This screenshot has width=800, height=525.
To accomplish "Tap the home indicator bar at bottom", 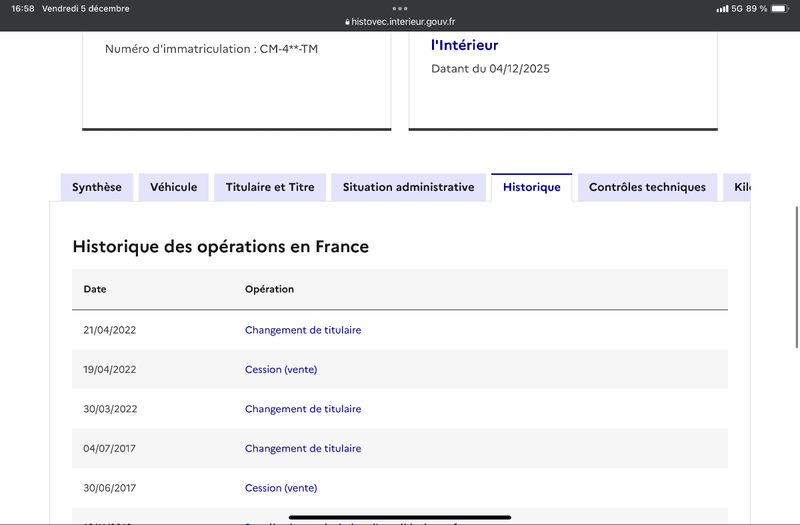I will (400, 517).
